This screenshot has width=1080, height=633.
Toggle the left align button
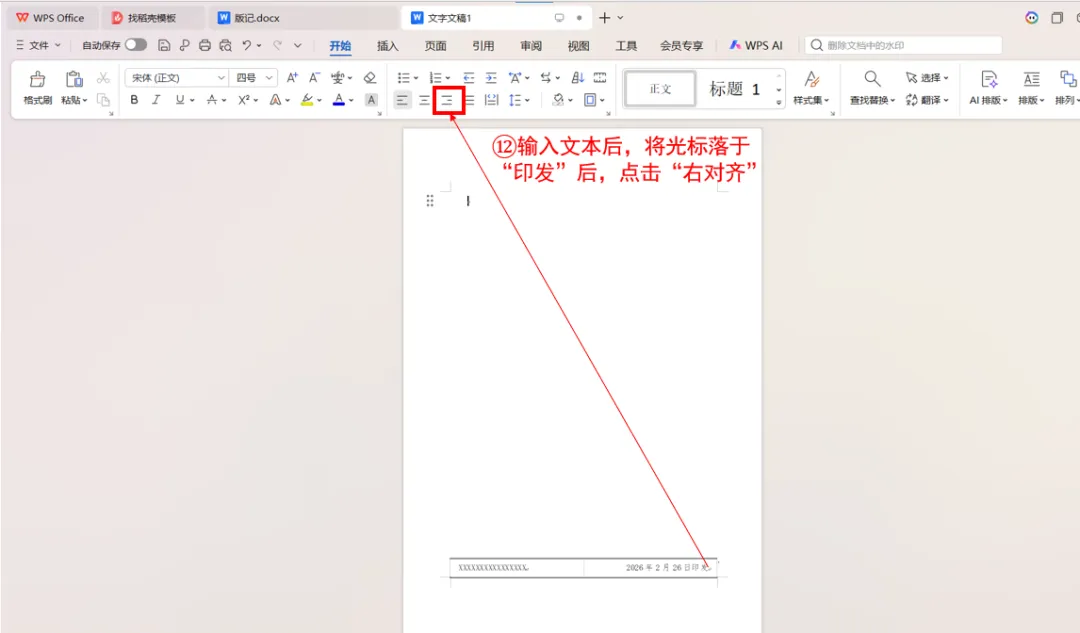(x=402, y=101)
